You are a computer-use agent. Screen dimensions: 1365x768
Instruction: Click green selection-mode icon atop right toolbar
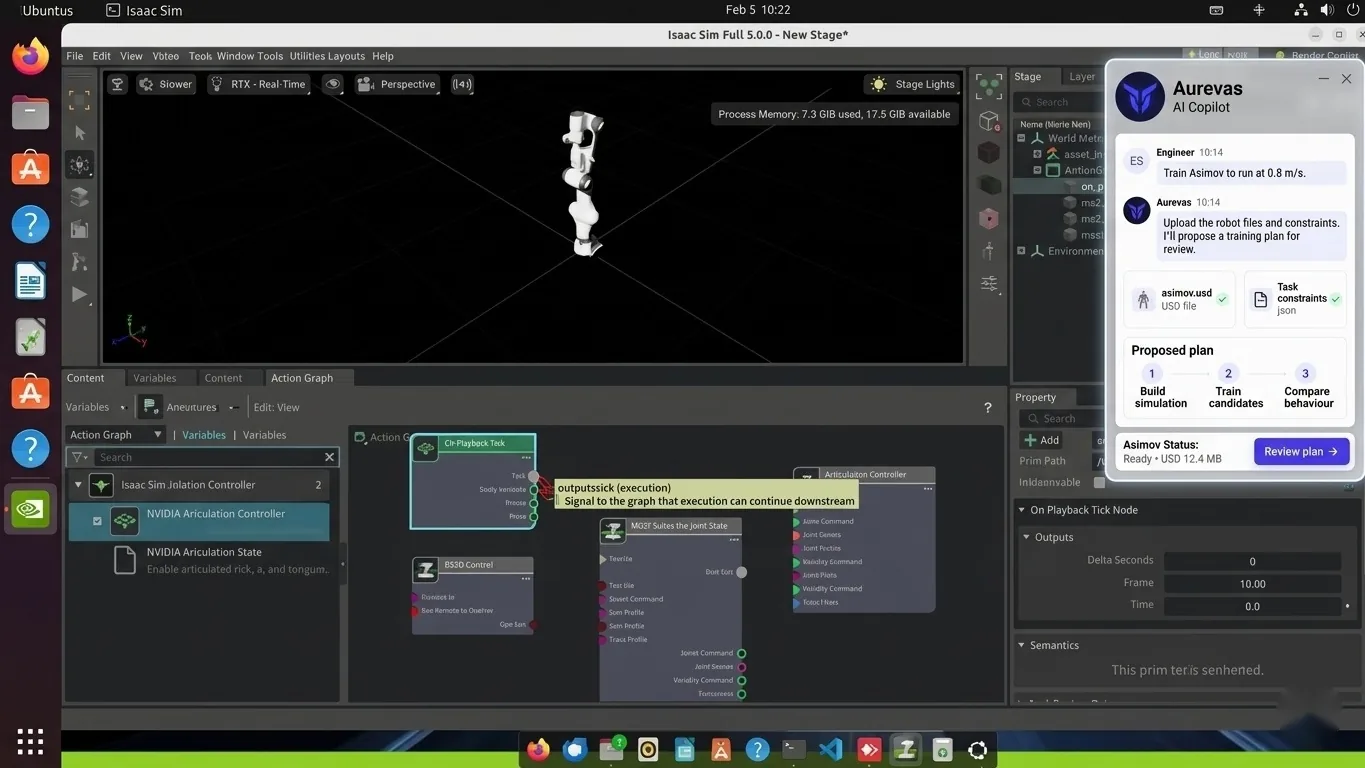(989, 86)
